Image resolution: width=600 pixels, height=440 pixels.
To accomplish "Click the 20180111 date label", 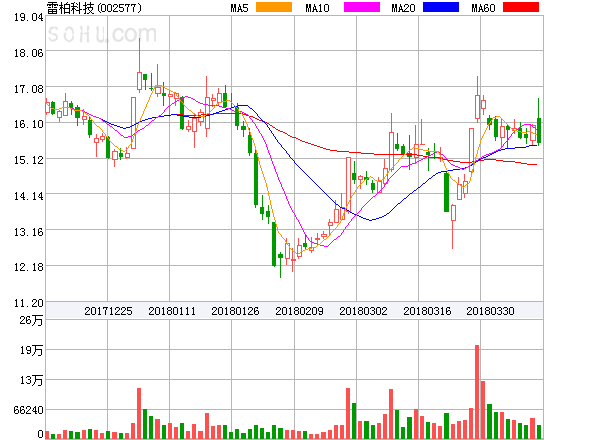I will 172,311.
